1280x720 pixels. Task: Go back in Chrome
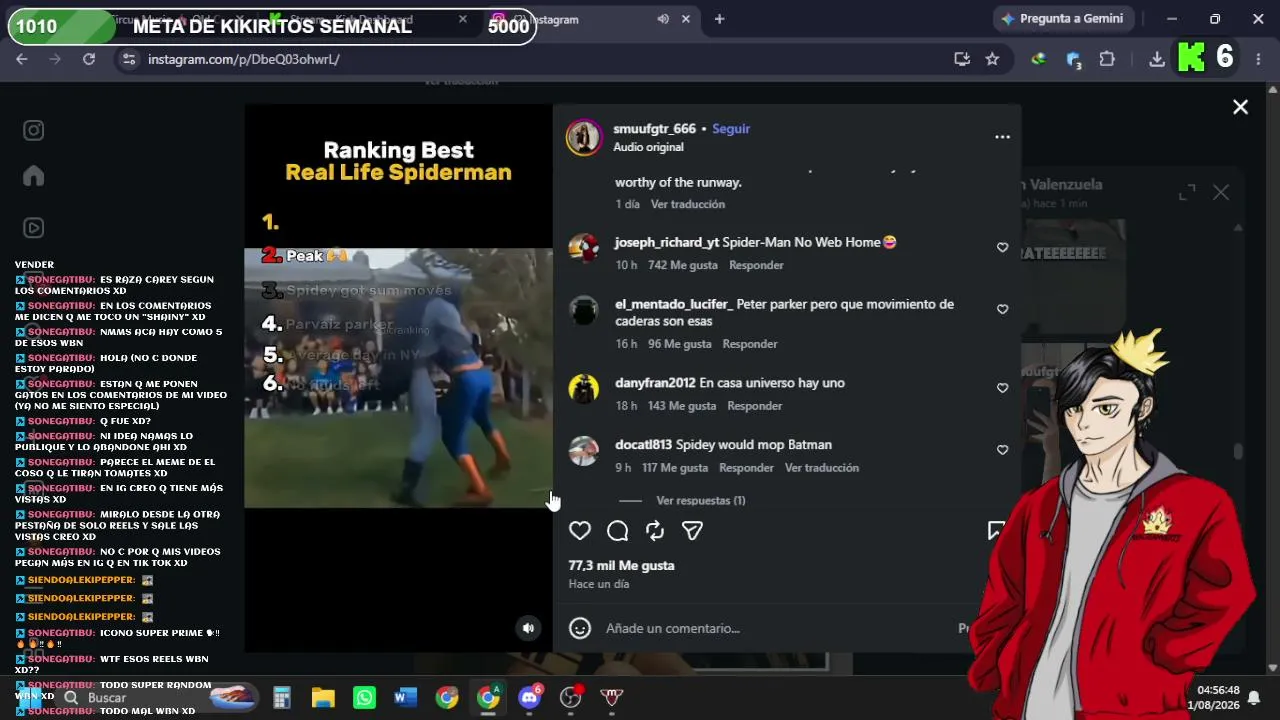tap(22, 59)
